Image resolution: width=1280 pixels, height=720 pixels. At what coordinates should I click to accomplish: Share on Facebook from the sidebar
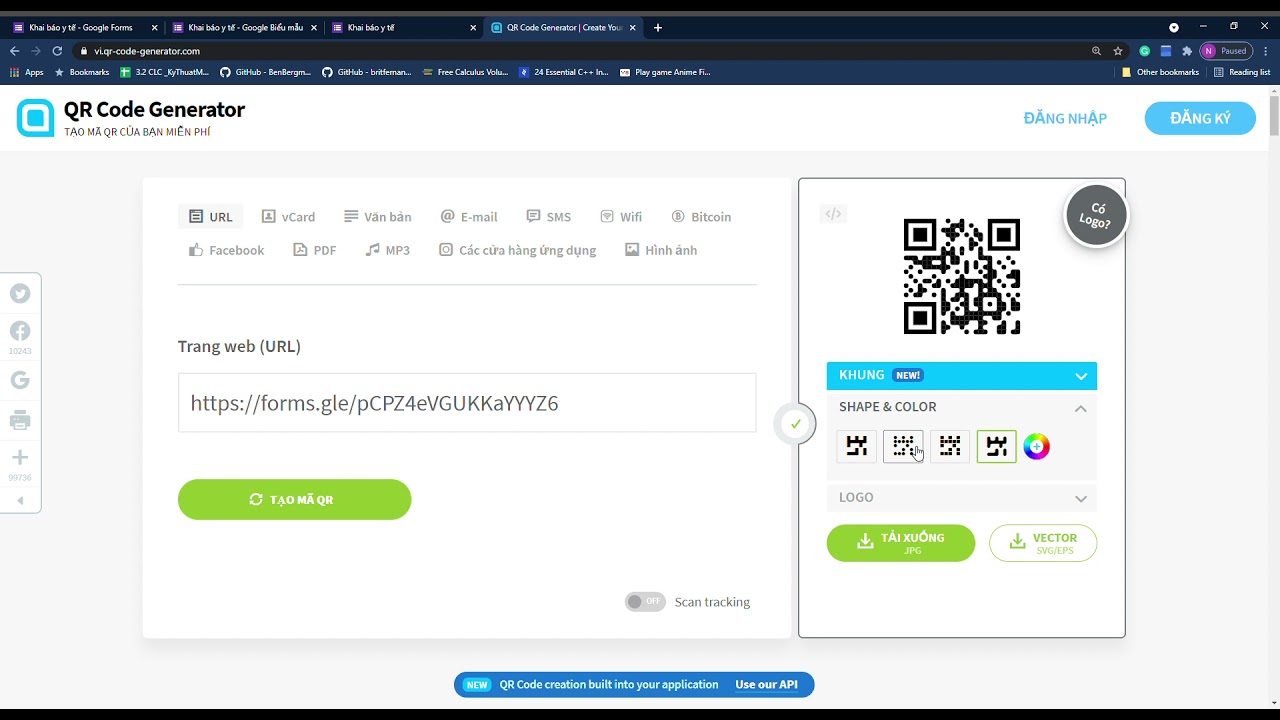[20, 331]
